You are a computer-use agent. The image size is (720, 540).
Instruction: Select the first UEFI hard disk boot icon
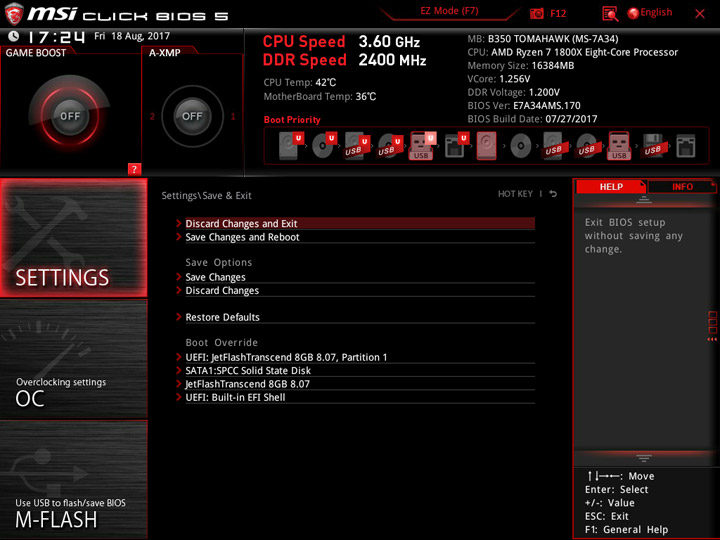[290, 146]
